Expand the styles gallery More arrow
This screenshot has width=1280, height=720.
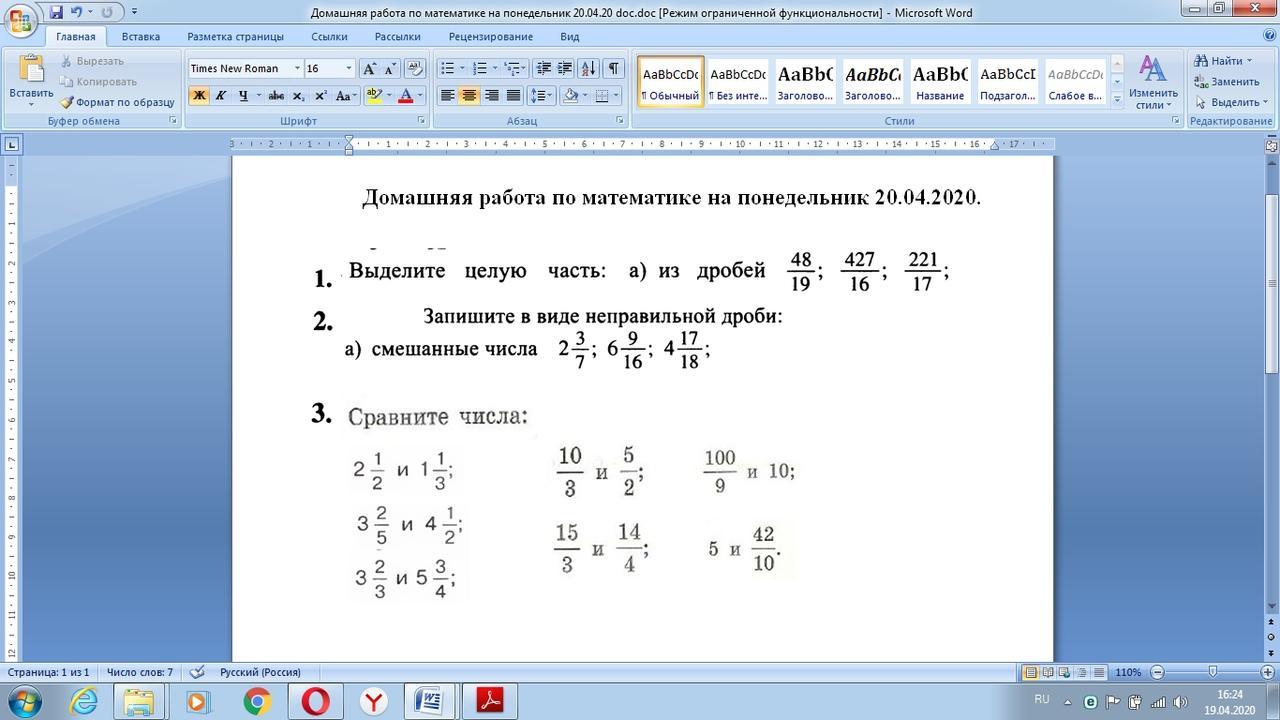1117,100
